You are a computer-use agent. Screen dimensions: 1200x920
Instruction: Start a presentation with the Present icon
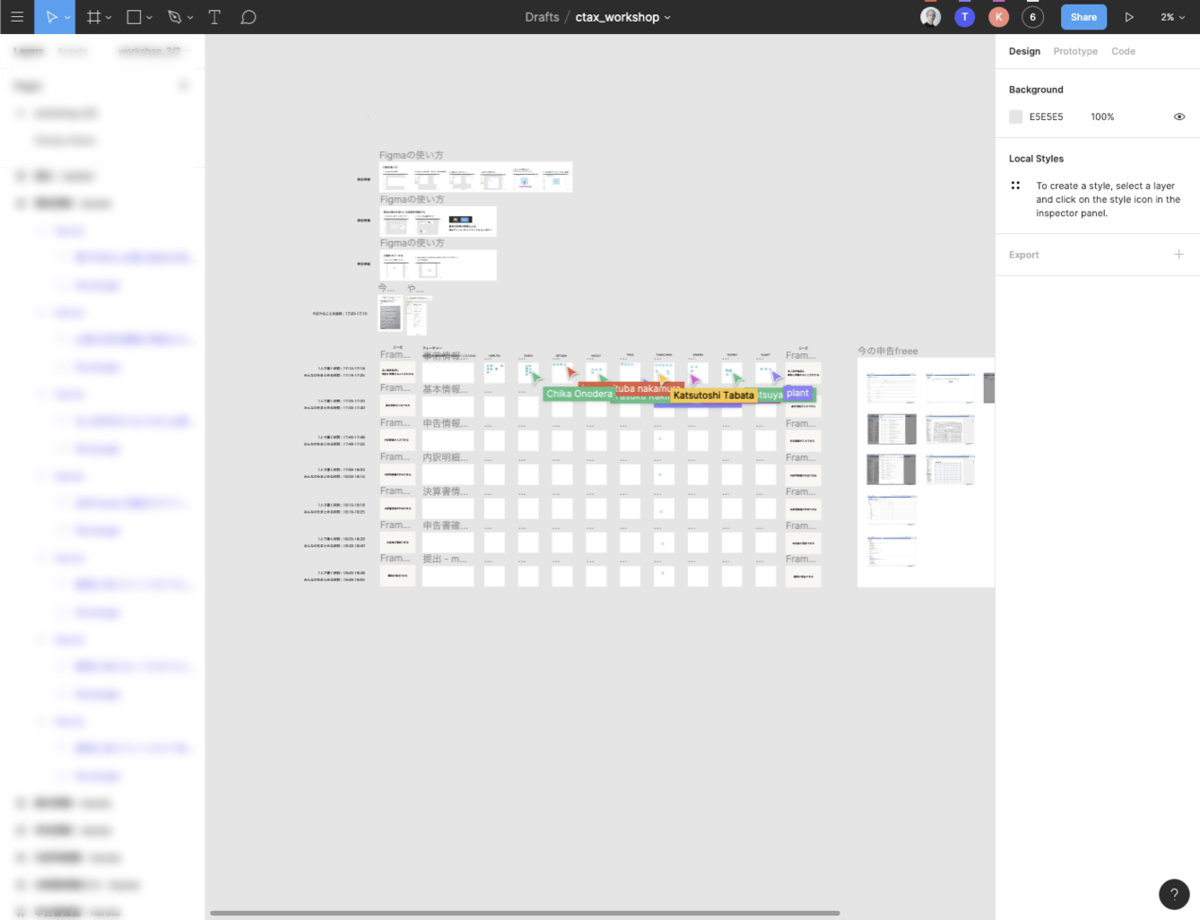point(1128,16)
